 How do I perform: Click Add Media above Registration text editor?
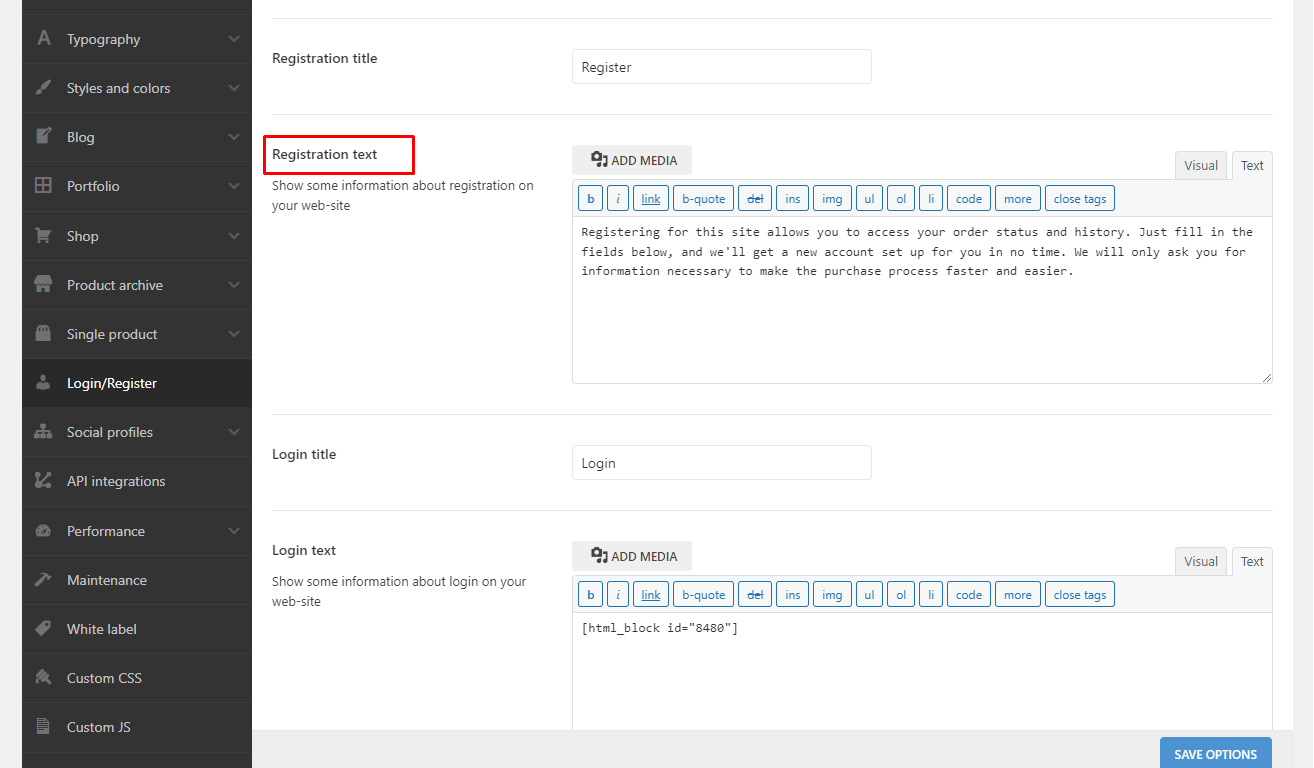(632, 160)
